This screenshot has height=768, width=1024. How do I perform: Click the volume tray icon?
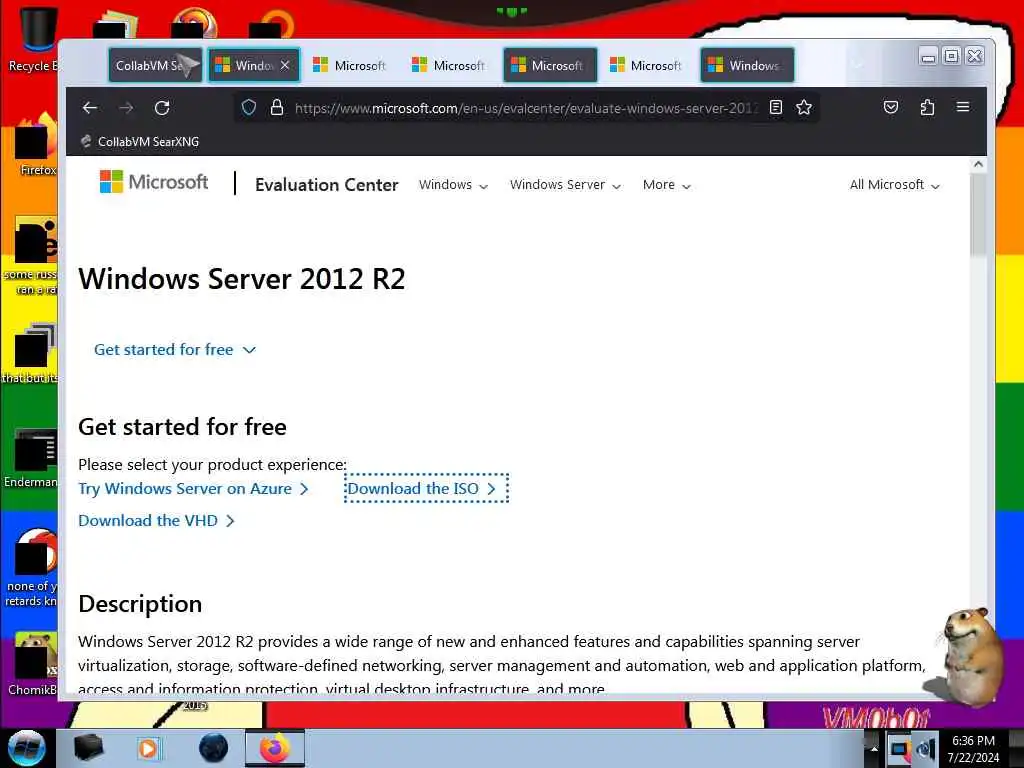[926, 749]
